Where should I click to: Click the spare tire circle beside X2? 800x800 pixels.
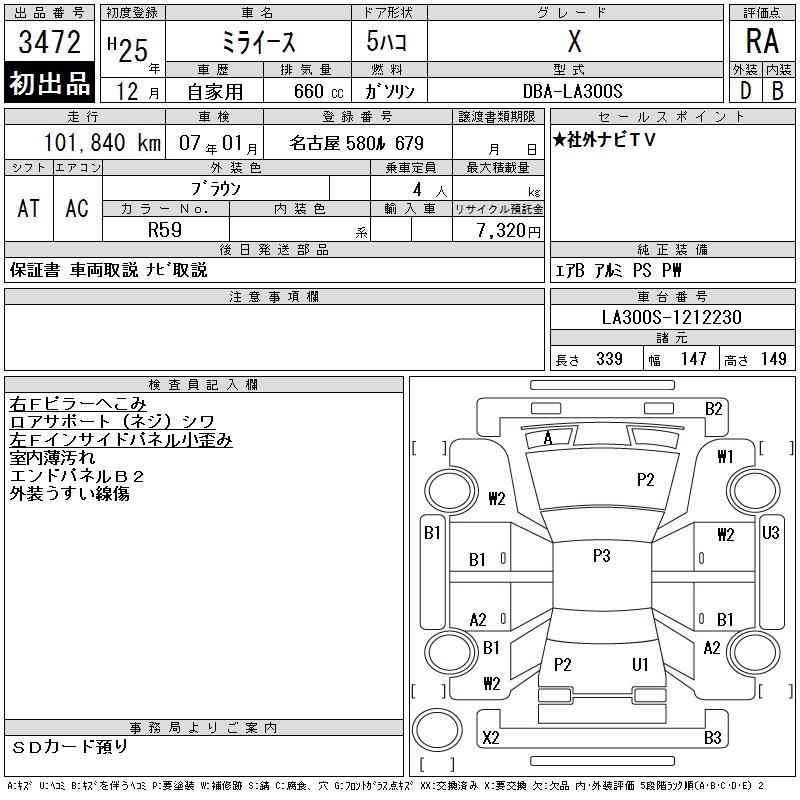[x=437, y=729]
